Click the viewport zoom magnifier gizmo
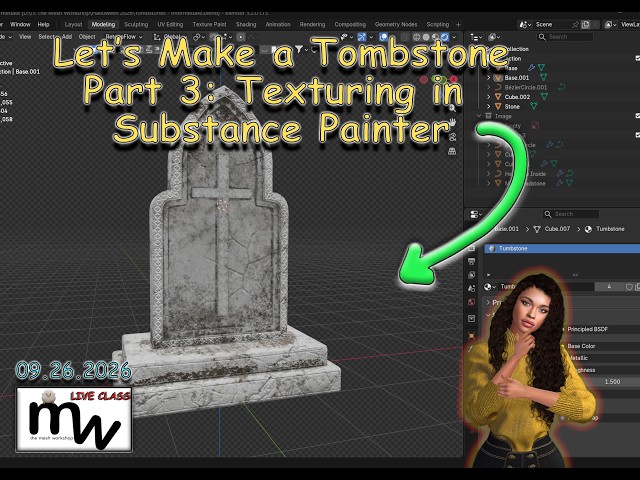640x480 pixels. point(452,108)
